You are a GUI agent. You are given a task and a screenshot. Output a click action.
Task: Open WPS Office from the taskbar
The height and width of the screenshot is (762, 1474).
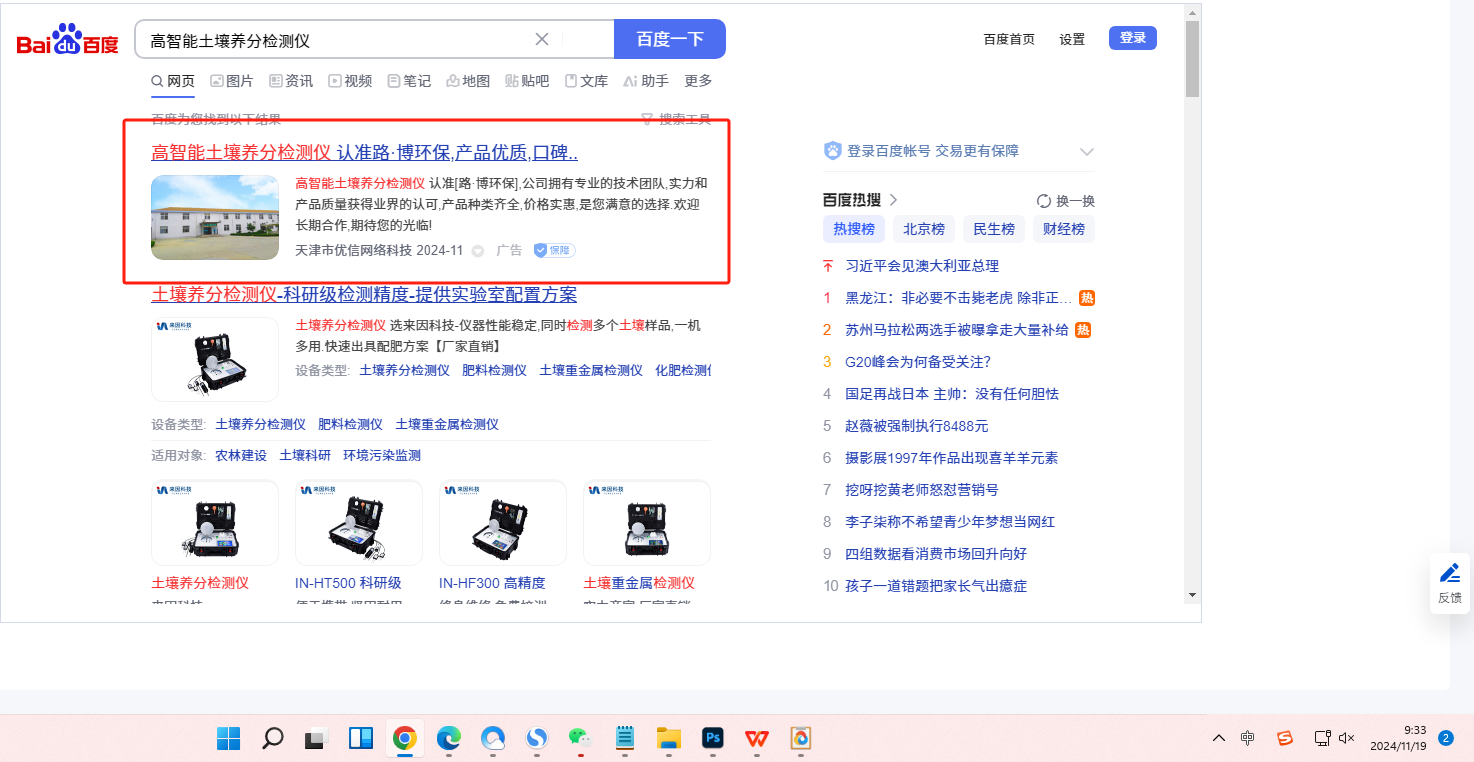point(756,739)
